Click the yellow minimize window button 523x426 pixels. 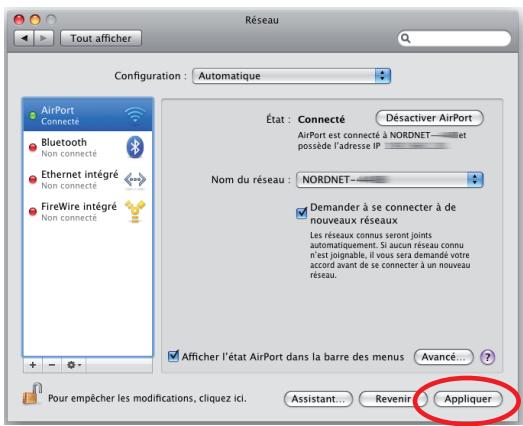[x=35, y=20]
